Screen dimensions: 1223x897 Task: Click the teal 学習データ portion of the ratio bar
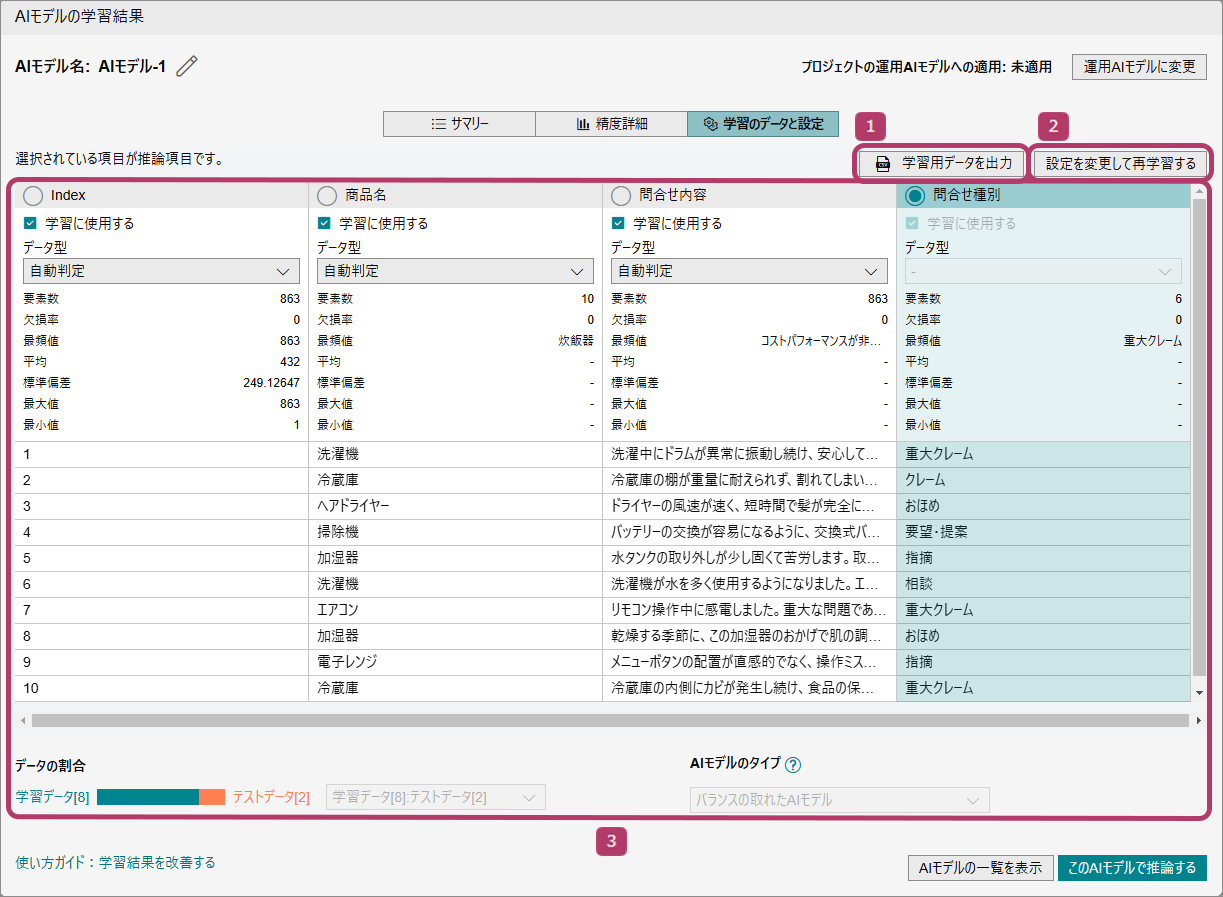point(148,797)
